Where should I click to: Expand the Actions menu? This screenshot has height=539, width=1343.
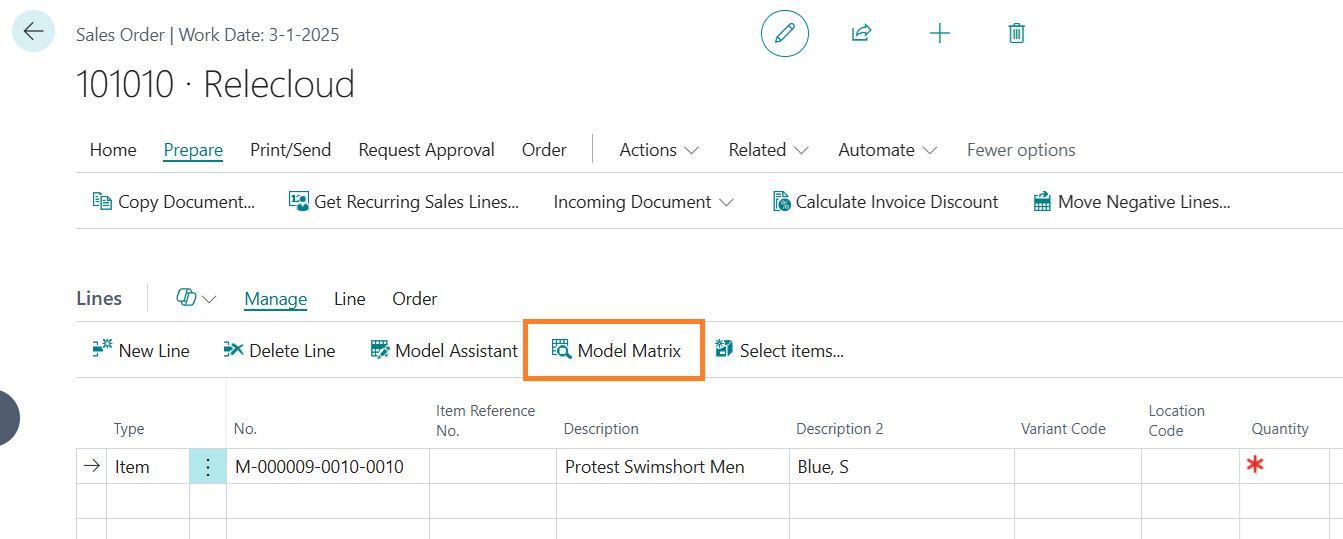pyautogui.click(x=659, y=150)
